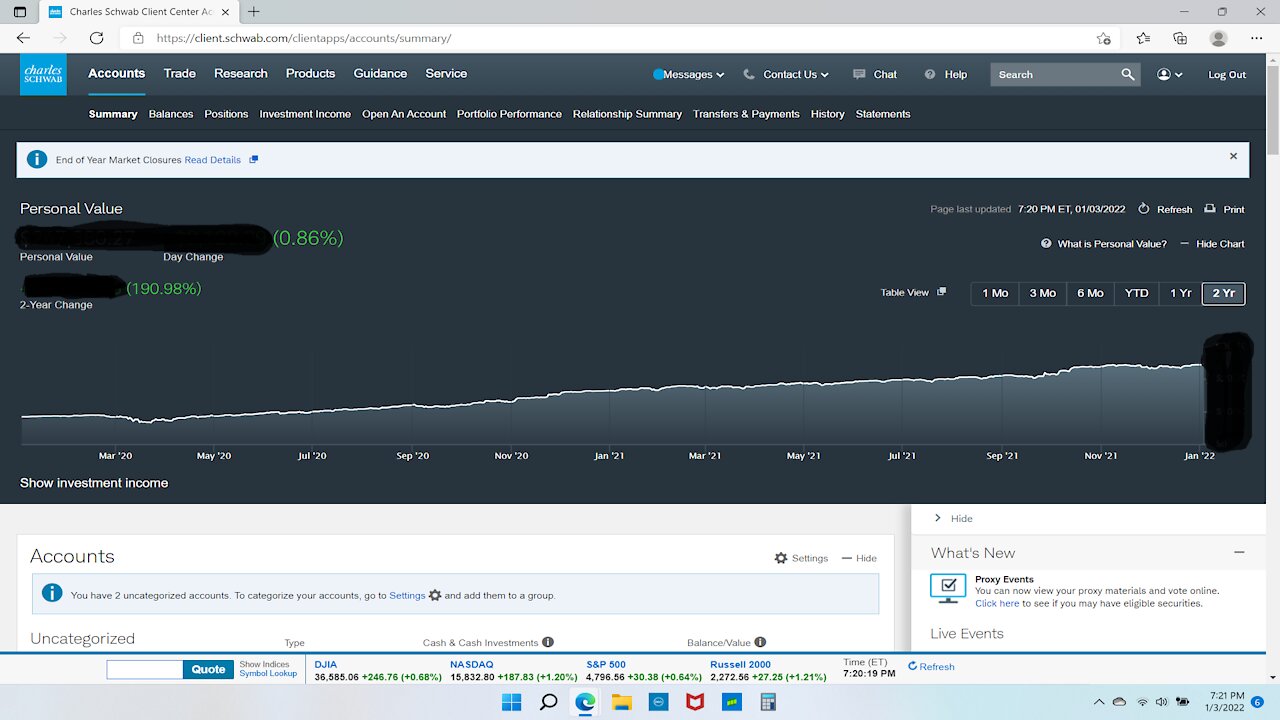This screenshot has height=720, width=1280.
Task: Open Windows taskbar search
Action: (x=548, y=702)
